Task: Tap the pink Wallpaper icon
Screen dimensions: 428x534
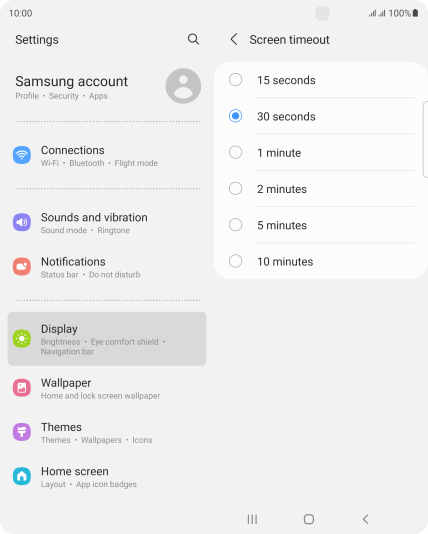Action: [x=22, y=388]
